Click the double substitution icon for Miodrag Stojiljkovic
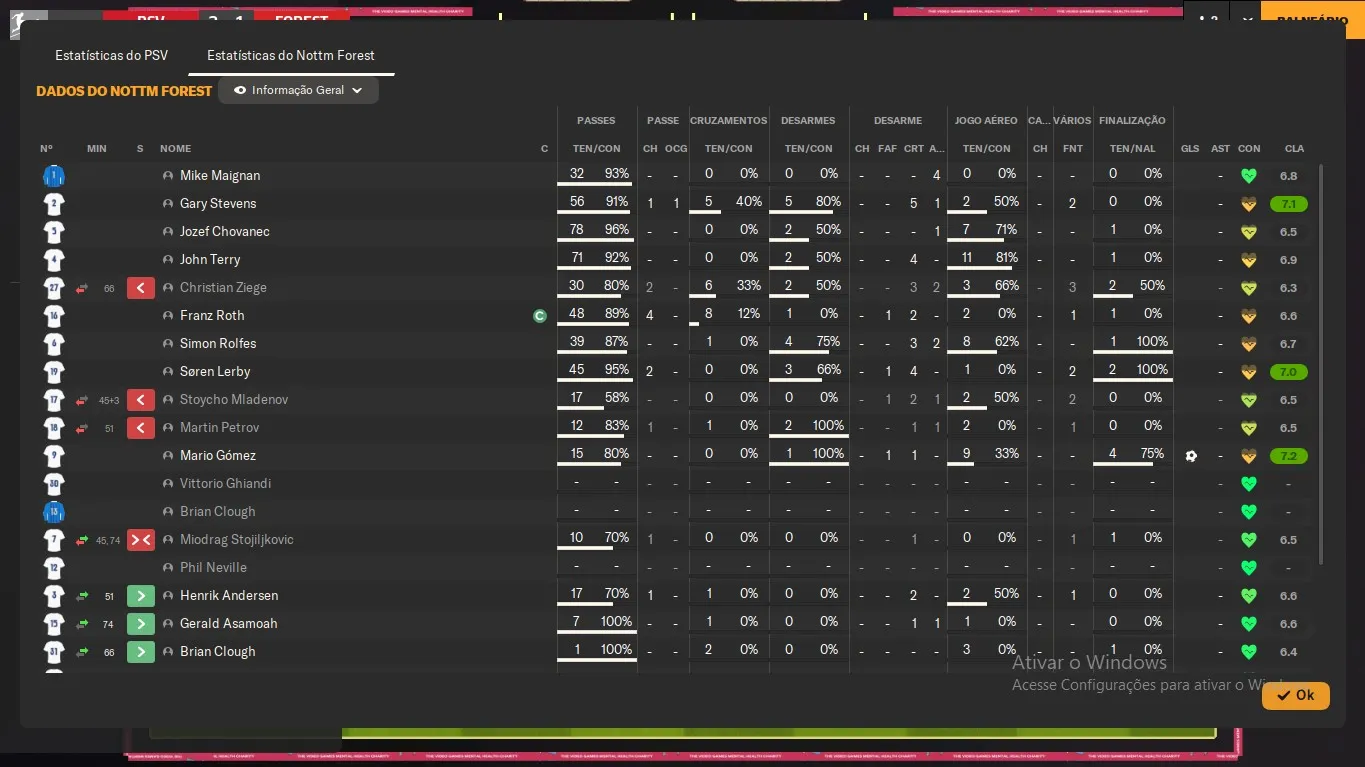The image size is (1365, 767). [141, 540]
